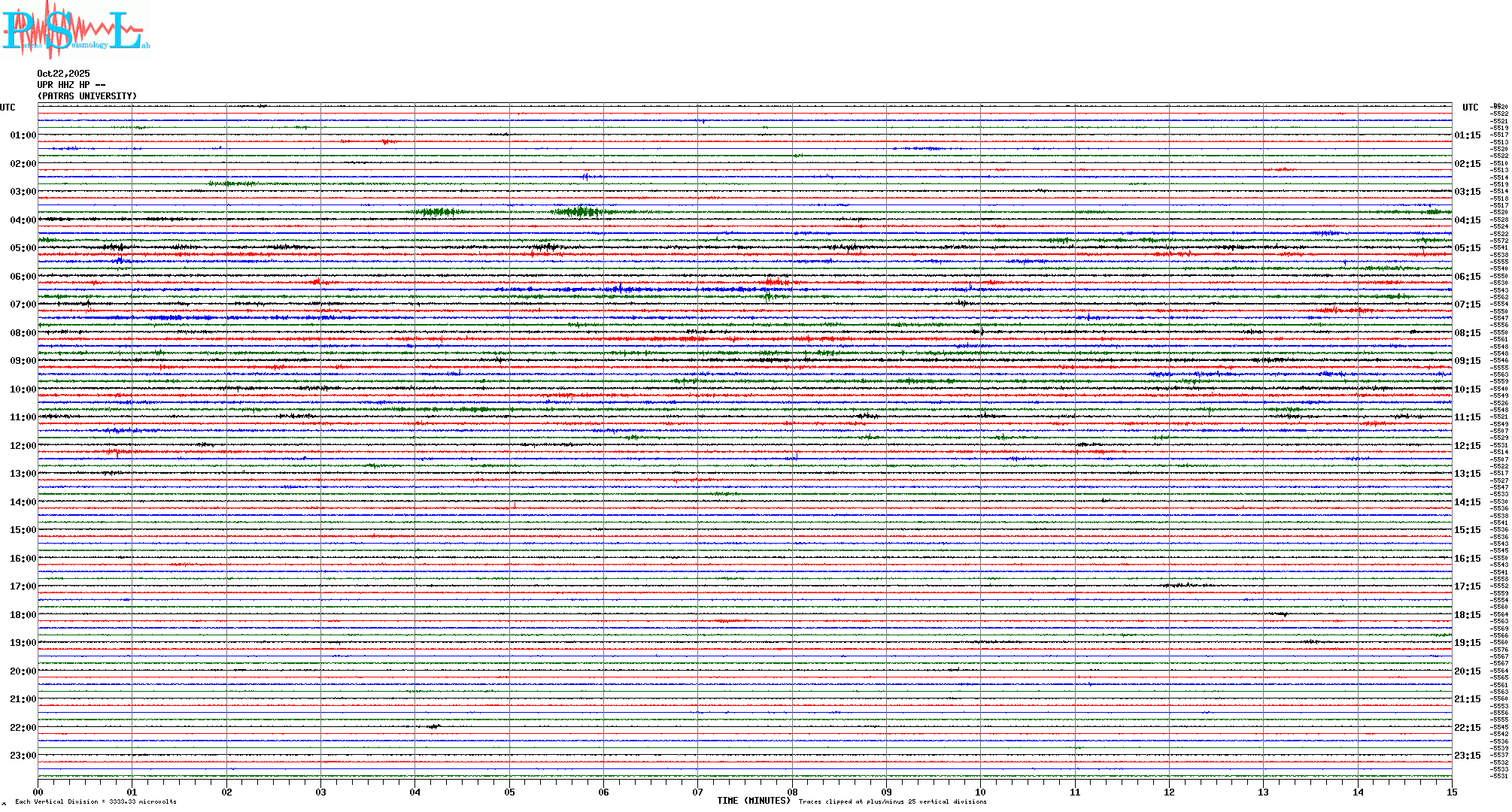Click the 06:15 time label on right
The image size is (1512, 812).
[x=1467, y=277]
